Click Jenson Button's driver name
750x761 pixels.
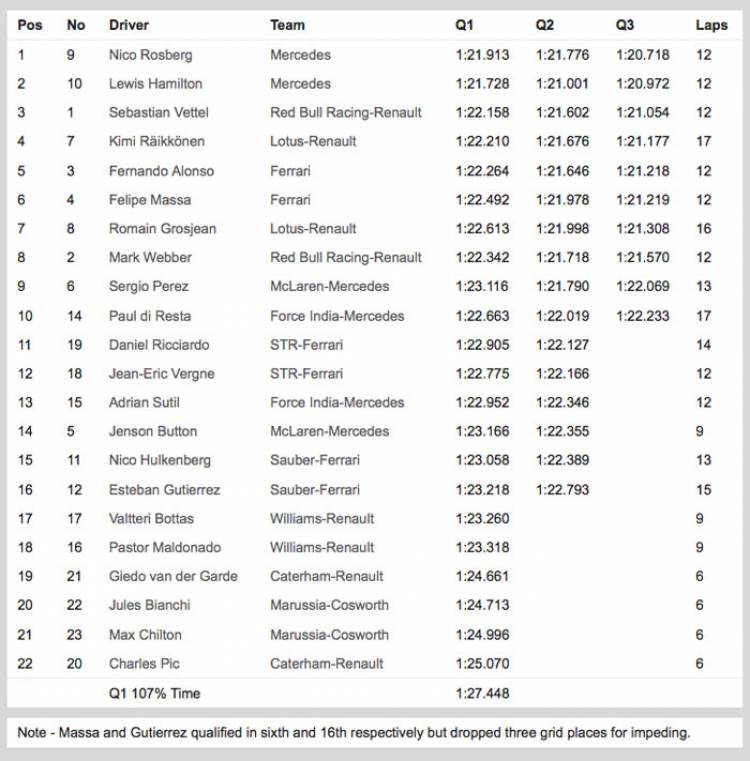pos(153,432)
